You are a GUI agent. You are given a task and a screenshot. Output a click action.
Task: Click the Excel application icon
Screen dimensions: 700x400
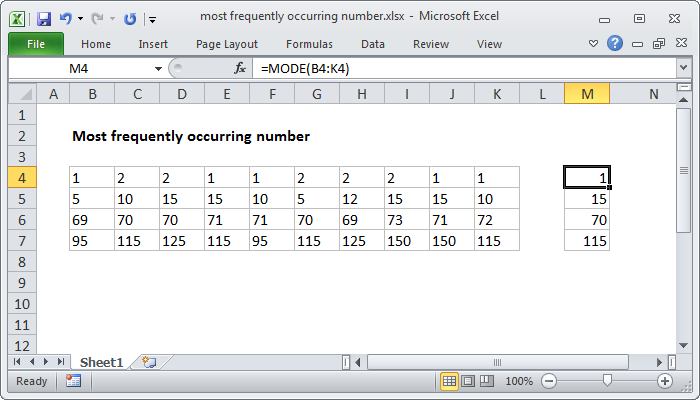click(17, 19)
